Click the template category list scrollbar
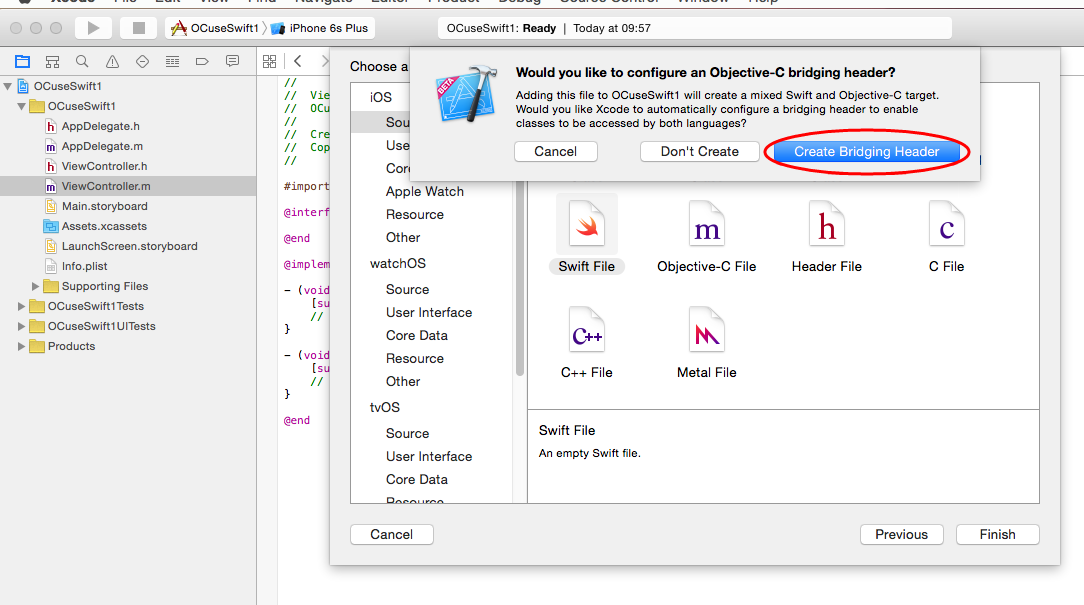Viewport: 1084px width, 605px height. 519,280
